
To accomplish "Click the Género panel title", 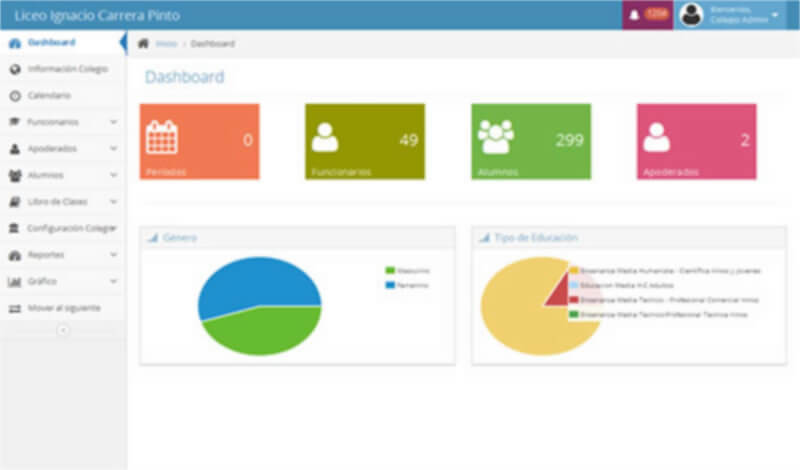I will pos(180,238).
